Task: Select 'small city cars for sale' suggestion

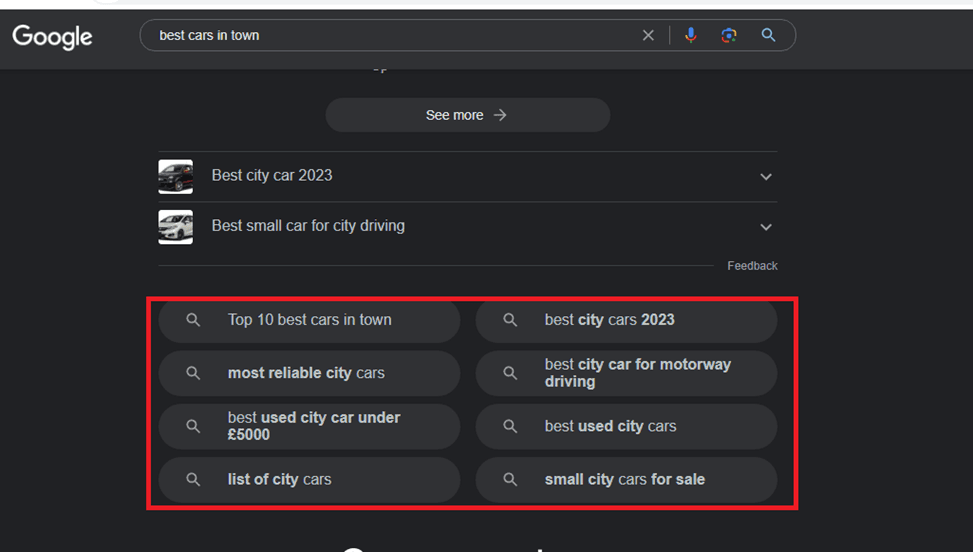Action: 624,480
